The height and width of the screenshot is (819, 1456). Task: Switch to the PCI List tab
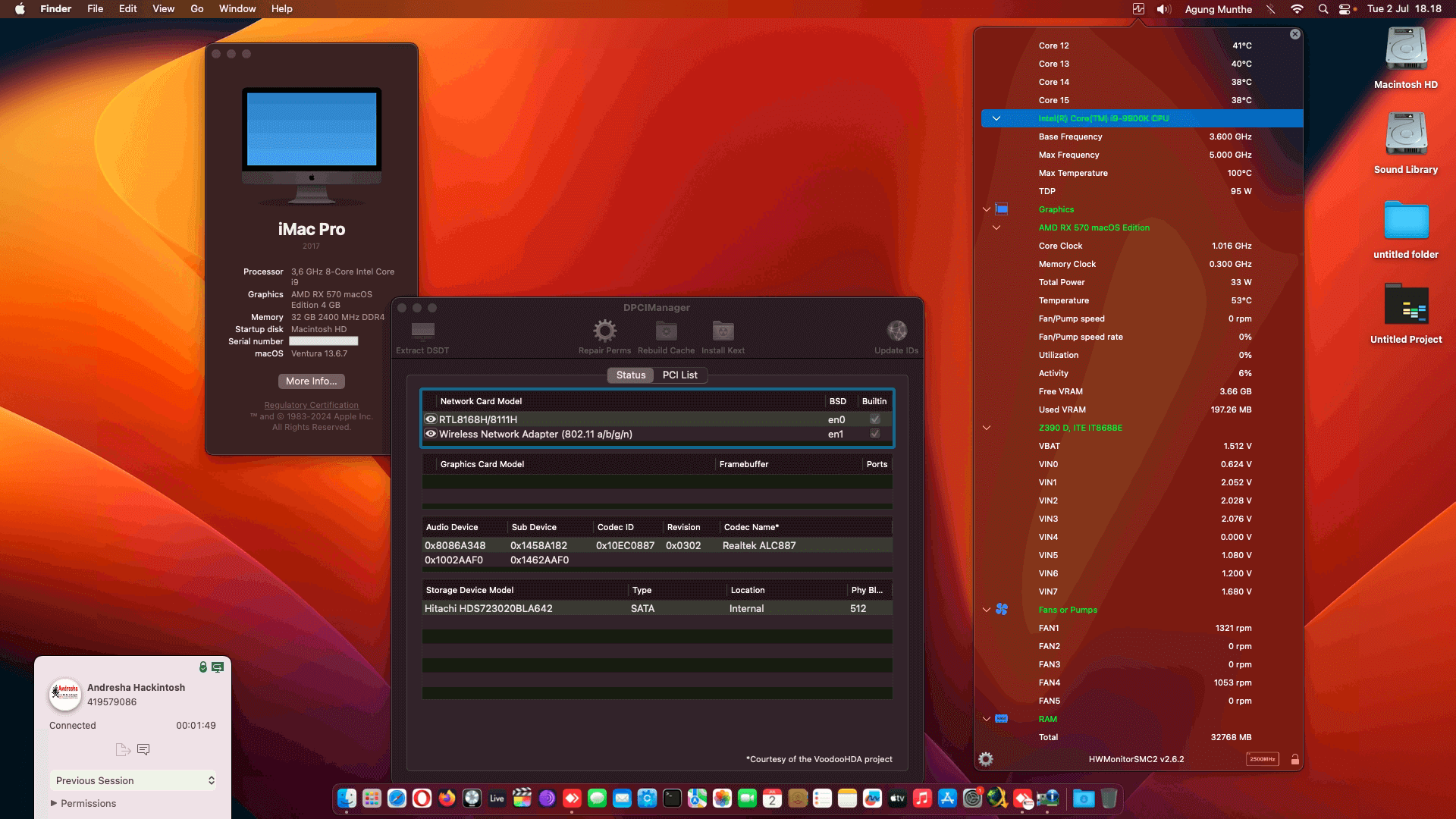(x=680, y=375)
